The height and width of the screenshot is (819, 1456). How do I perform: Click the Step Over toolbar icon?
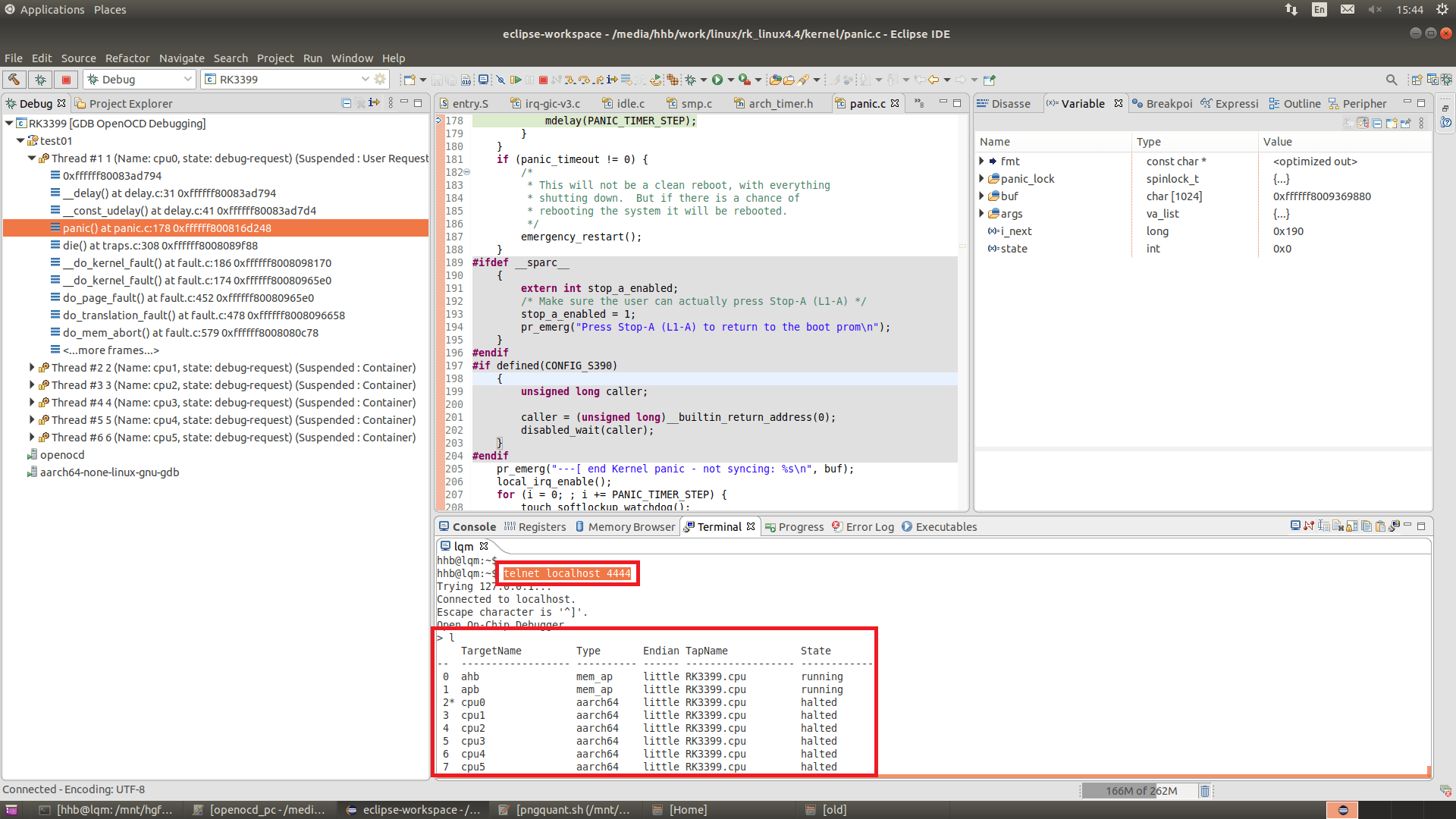click(x=585, y=80)
